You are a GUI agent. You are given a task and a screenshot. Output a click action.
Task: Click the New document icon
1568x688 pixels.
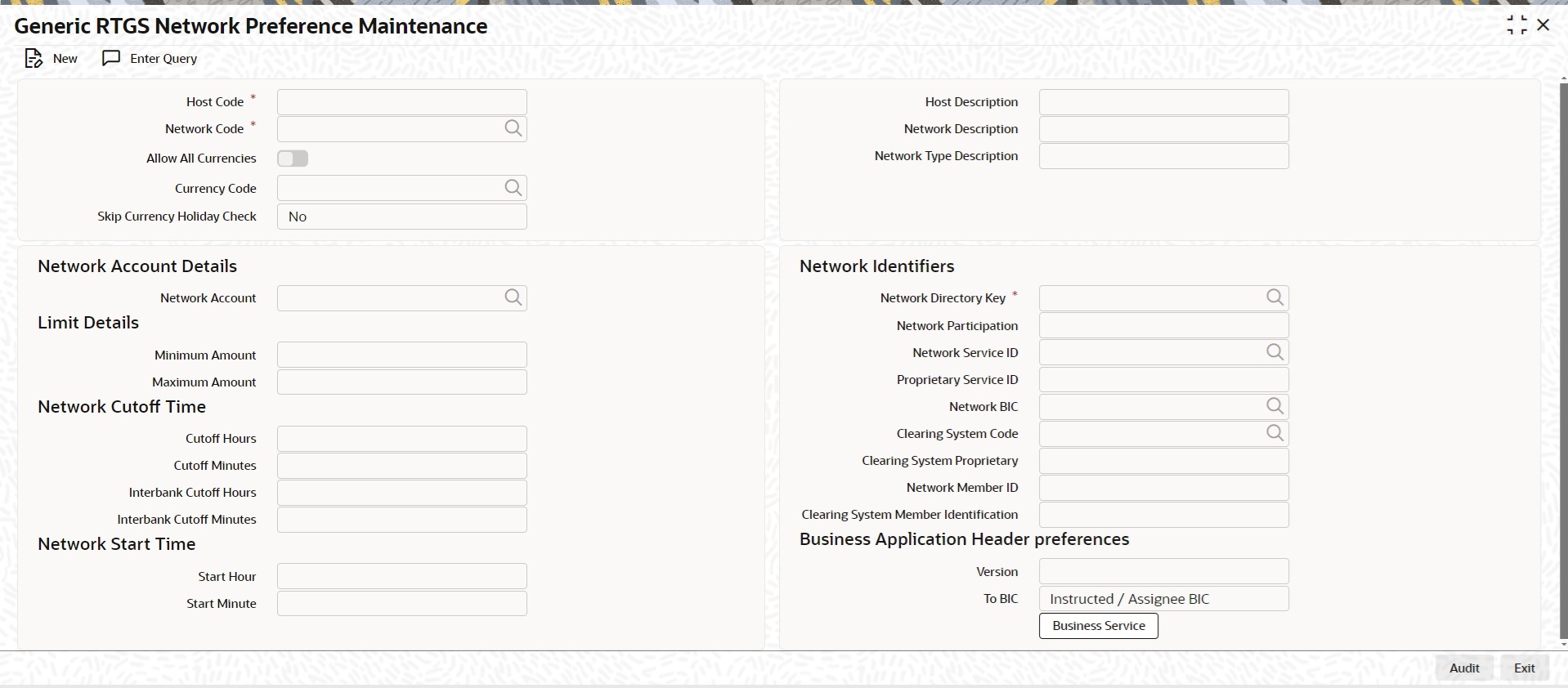[34, 59]
